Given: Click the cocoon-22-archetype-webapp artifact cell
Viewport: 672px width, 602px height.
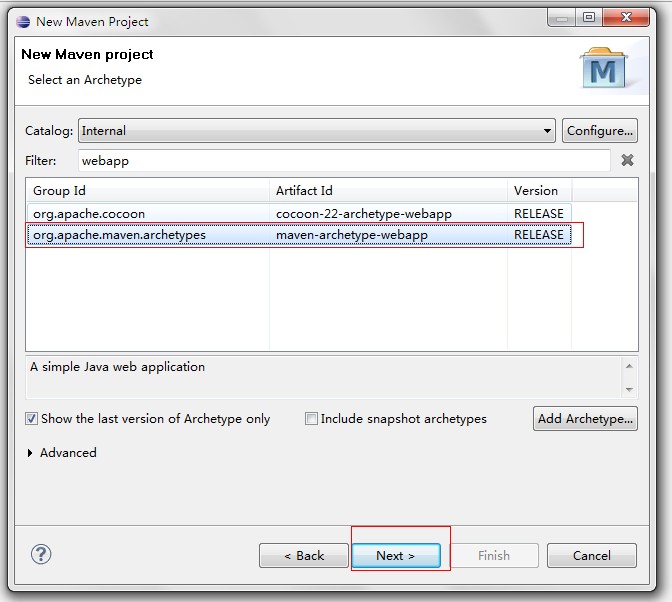Looking at the screenshot, I should [x=364, y=213].
